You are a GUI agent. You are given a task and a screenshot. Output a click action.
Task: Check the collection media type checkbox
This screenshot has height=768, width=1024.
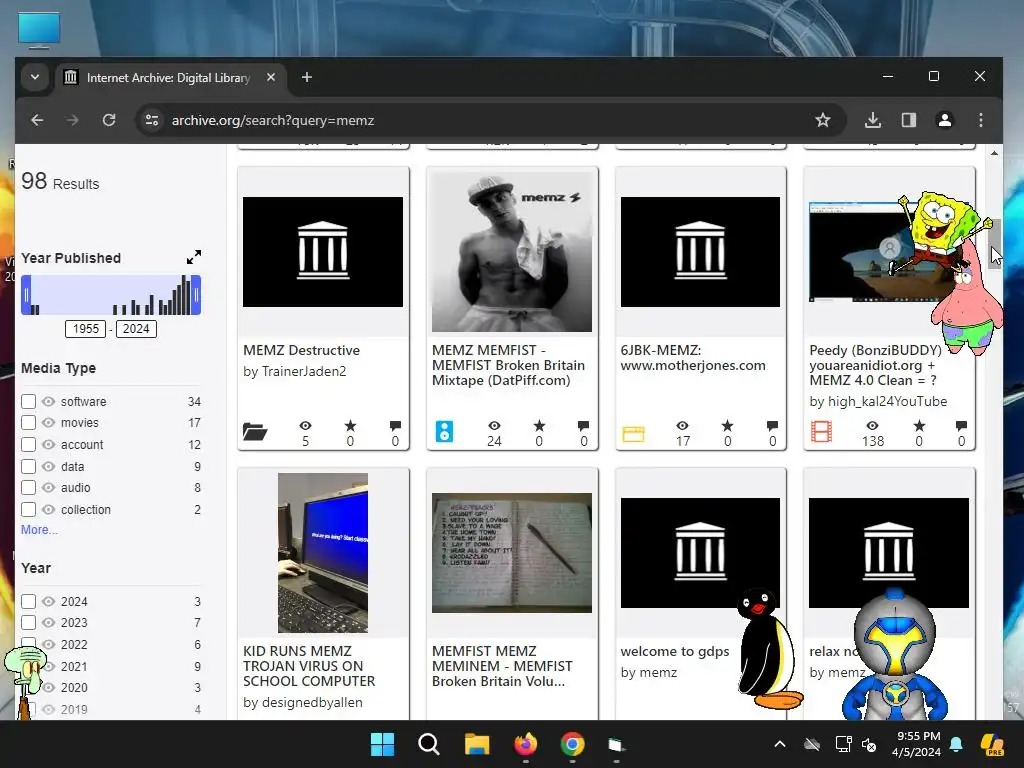point(28,509)
